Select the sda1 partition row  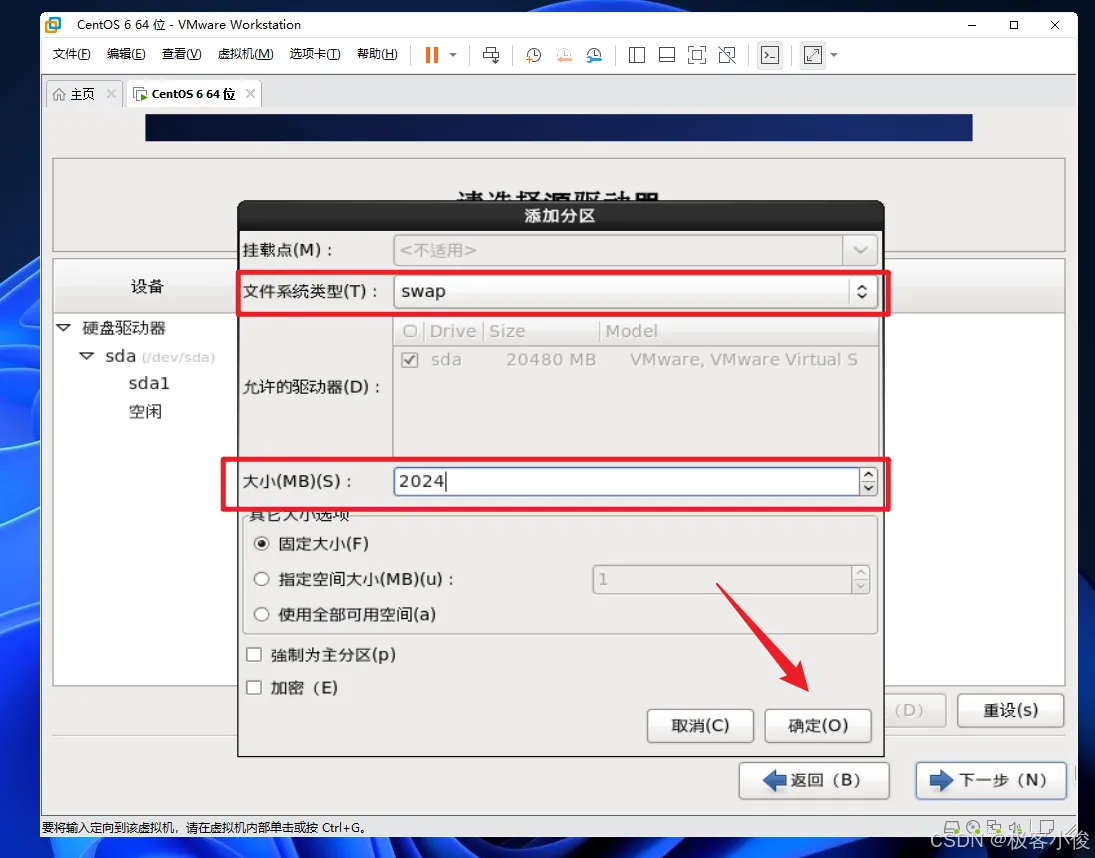click(149, 383)
